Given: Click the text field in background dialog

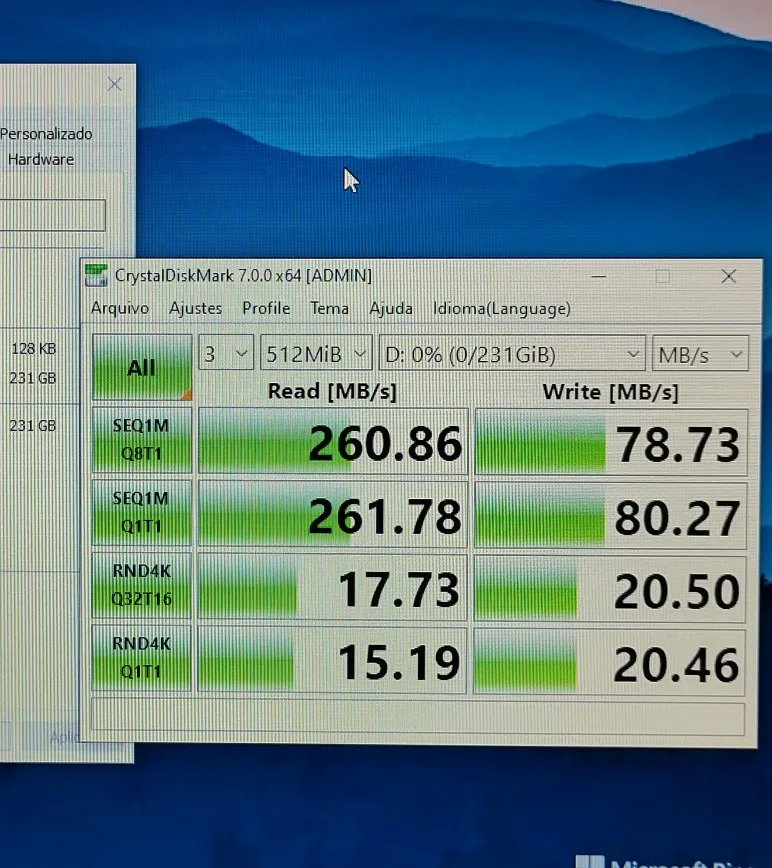Looking at the screenshot, I should click(x=52, y=215).
